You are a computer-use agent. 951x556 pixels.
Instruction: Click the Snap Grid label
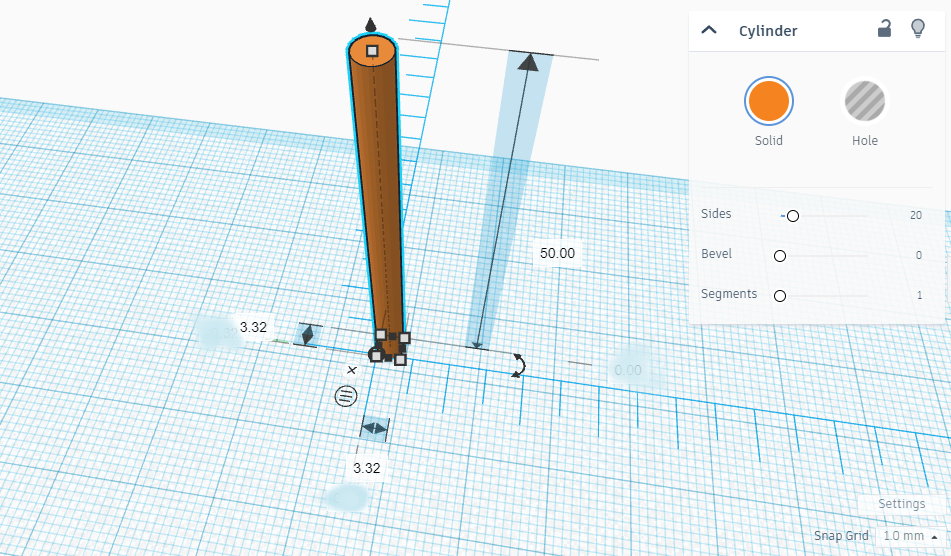tap(841, 536)
